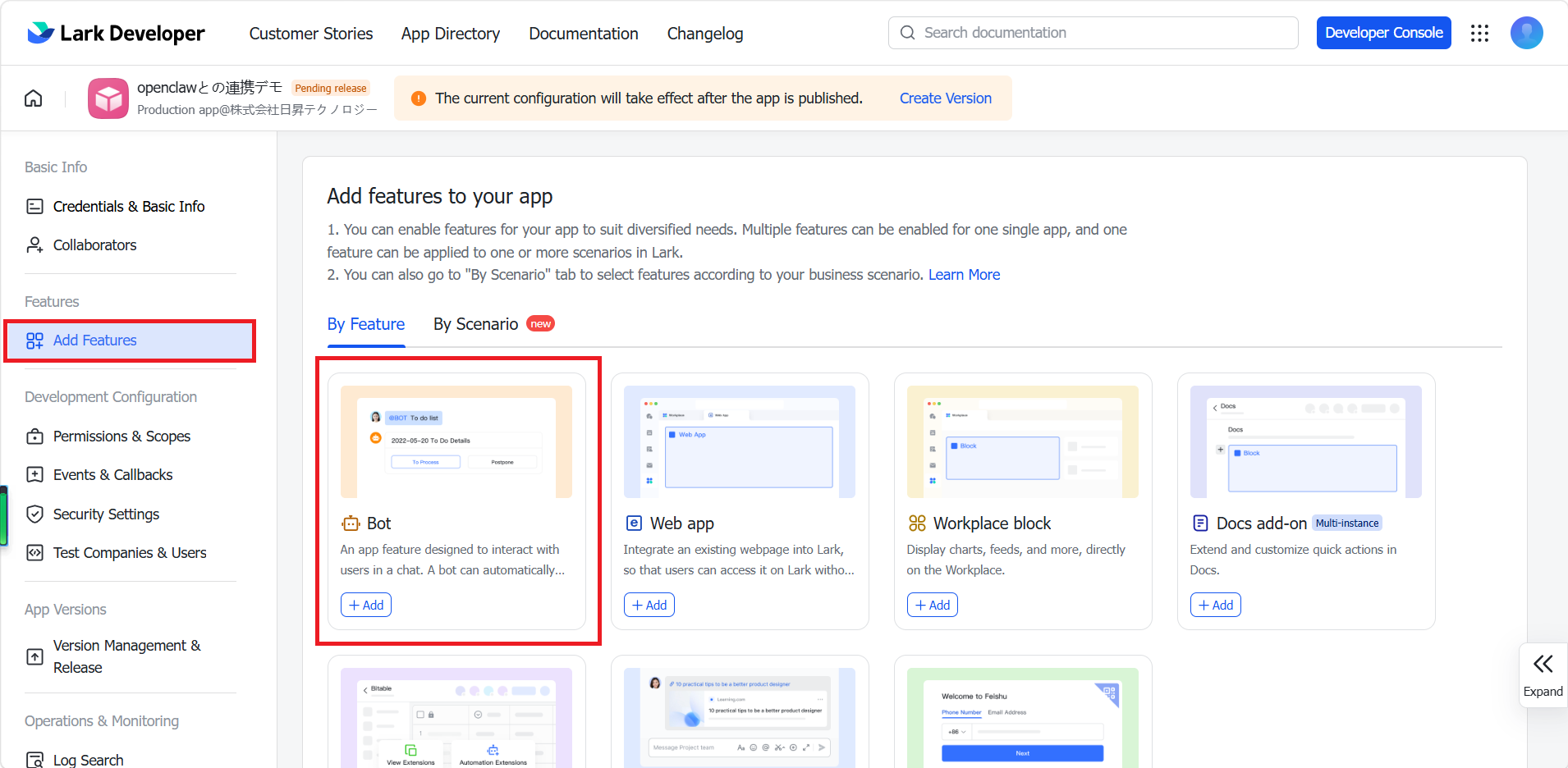Focus the Search documentation field

pos(1093,33)
